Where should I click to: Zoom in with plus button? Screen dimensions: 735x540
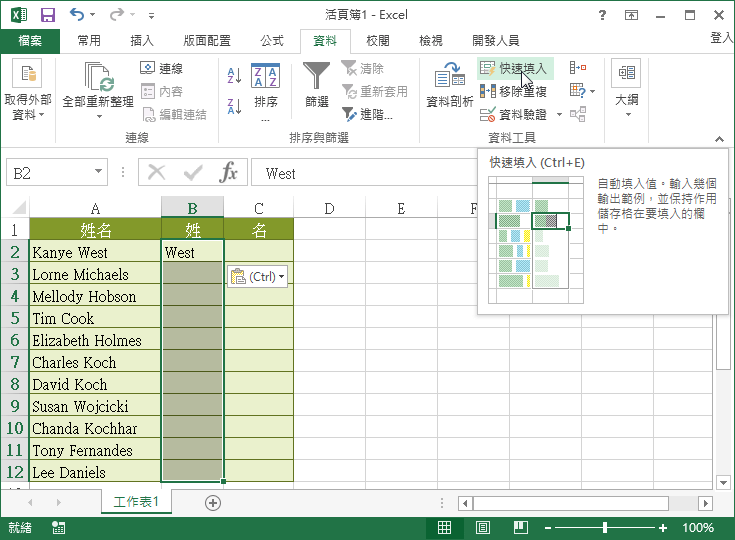coord(663,528)
